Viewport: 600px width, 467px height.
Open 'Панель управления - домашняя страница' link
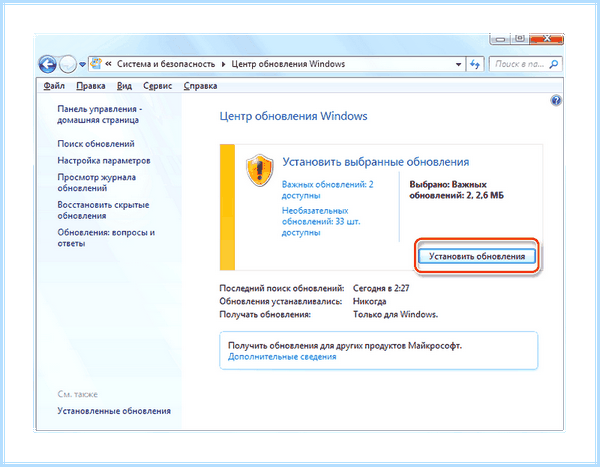[99, 114]
